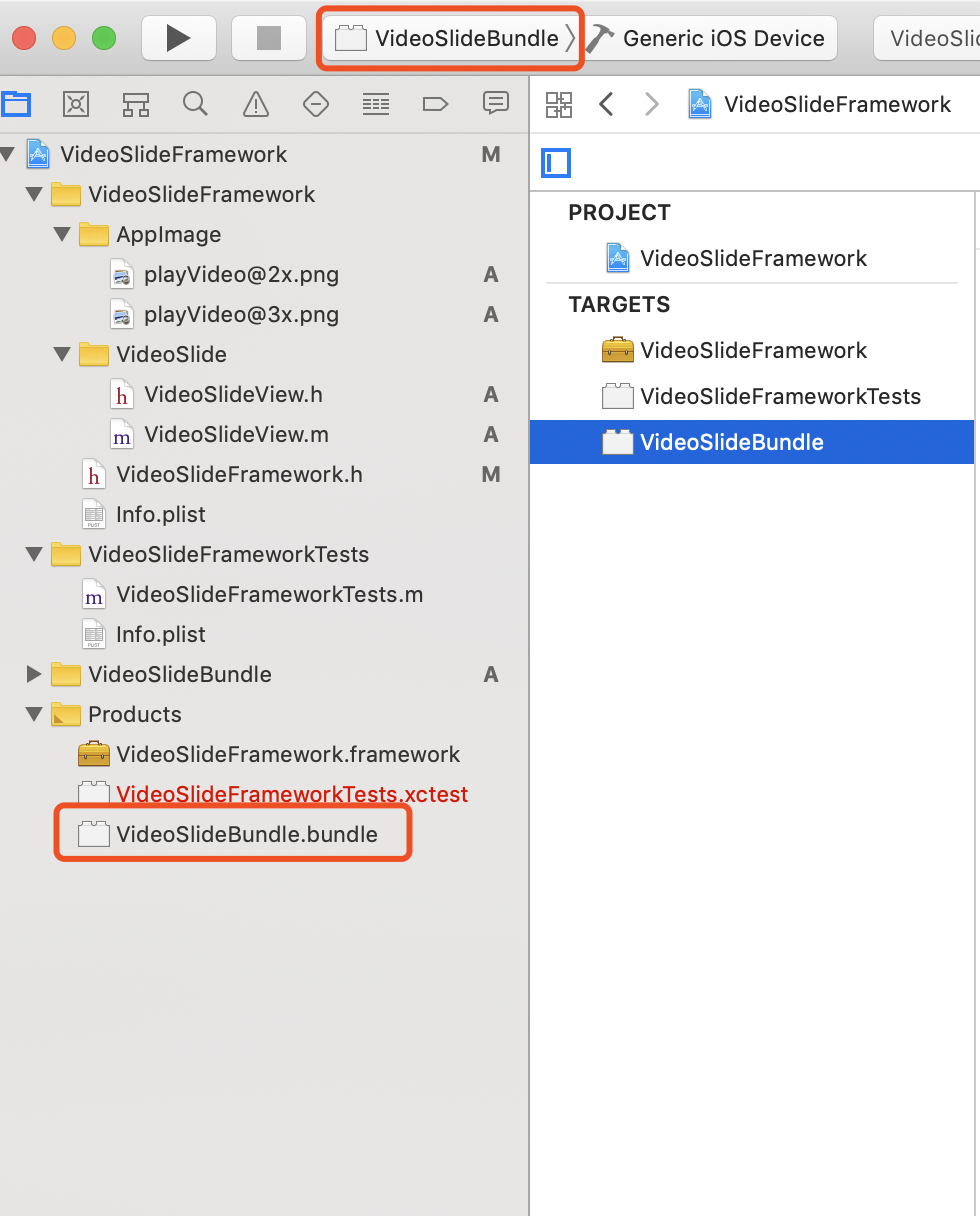Collapse the AppImage folder

pyautogui.click(x=62, y=234)
